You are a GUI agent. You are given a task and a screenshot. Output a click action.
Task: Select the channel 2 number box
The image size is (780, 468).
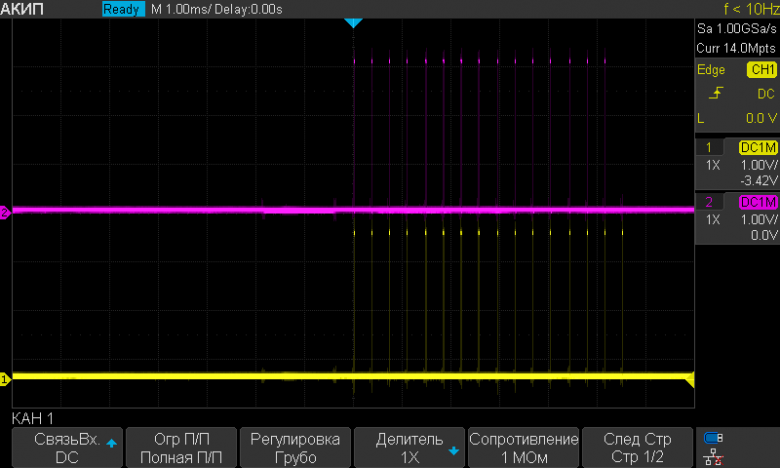coord(709,202)
